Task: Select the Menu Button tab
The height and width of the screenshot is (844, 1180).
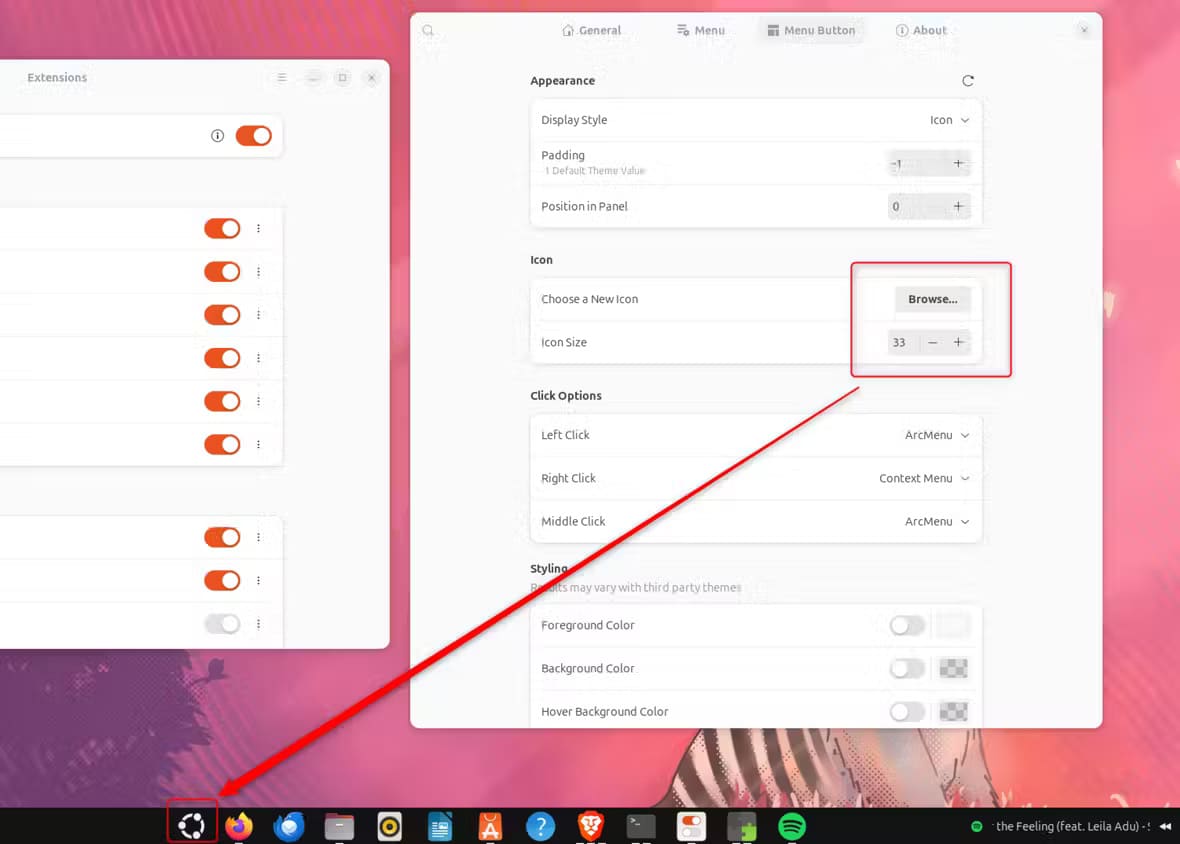Action: click(x=811, y=30)
